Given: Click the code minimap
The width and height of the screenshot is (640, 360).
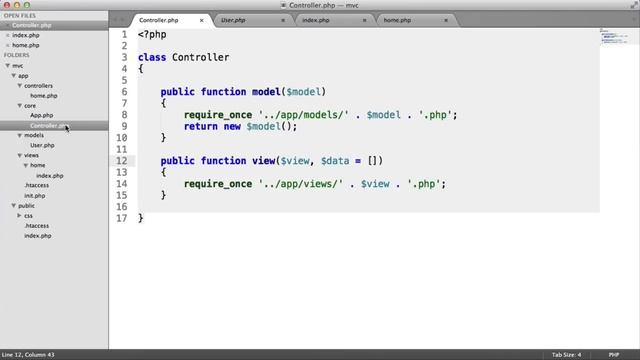Looking at the screenshot, I should [x=614, y=37].
